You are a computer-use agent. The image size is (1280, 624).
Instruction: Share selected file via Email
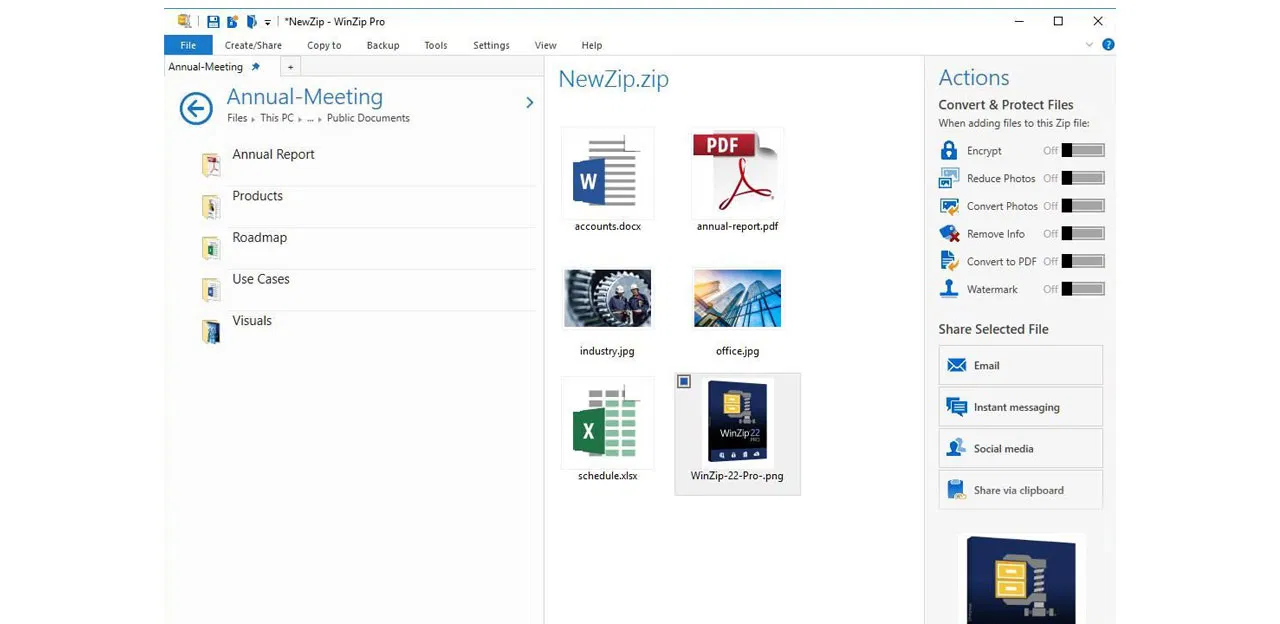pos(1021,365)
